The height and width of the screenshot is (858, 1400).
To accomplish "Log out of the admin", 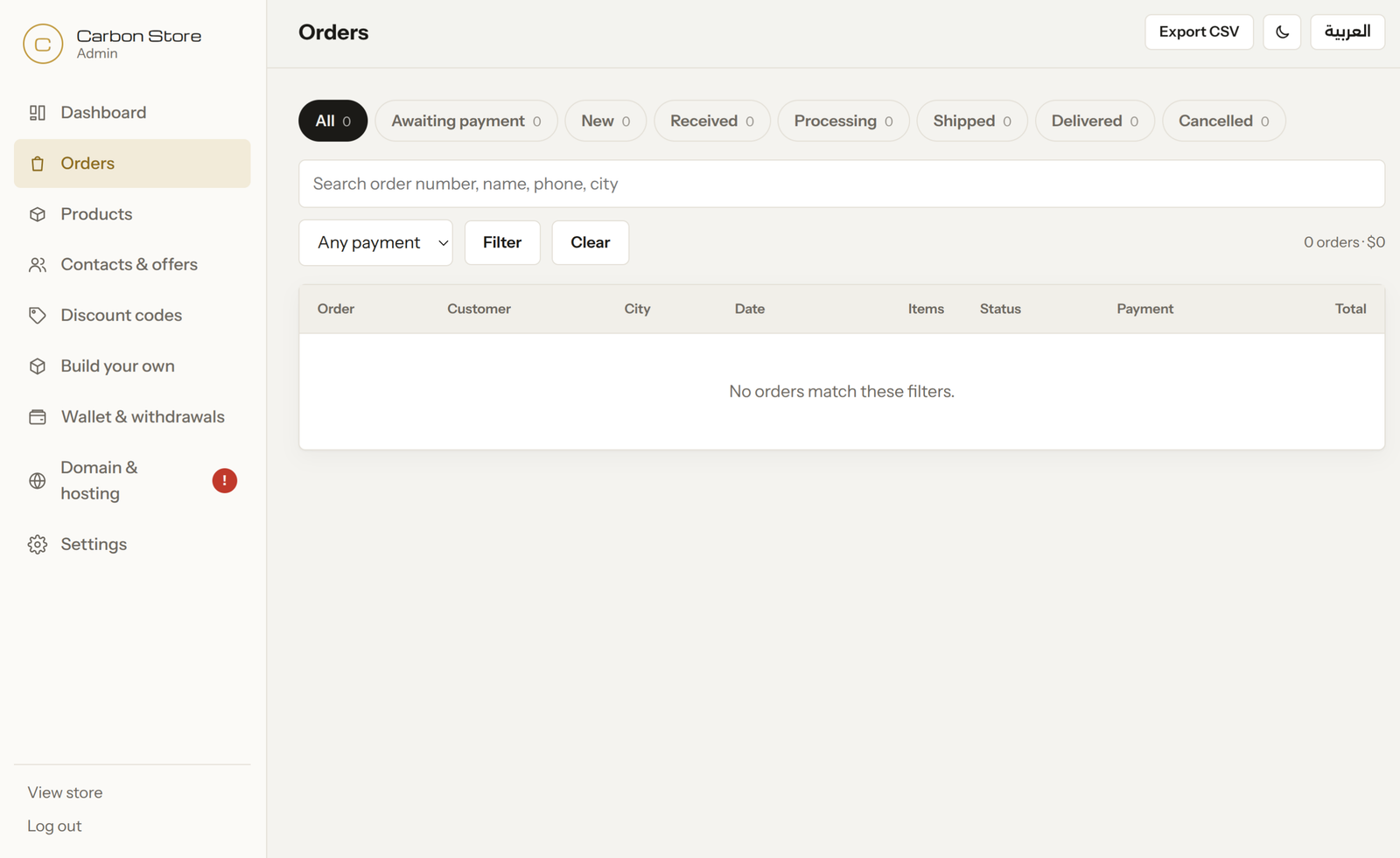I will point(54,826).
